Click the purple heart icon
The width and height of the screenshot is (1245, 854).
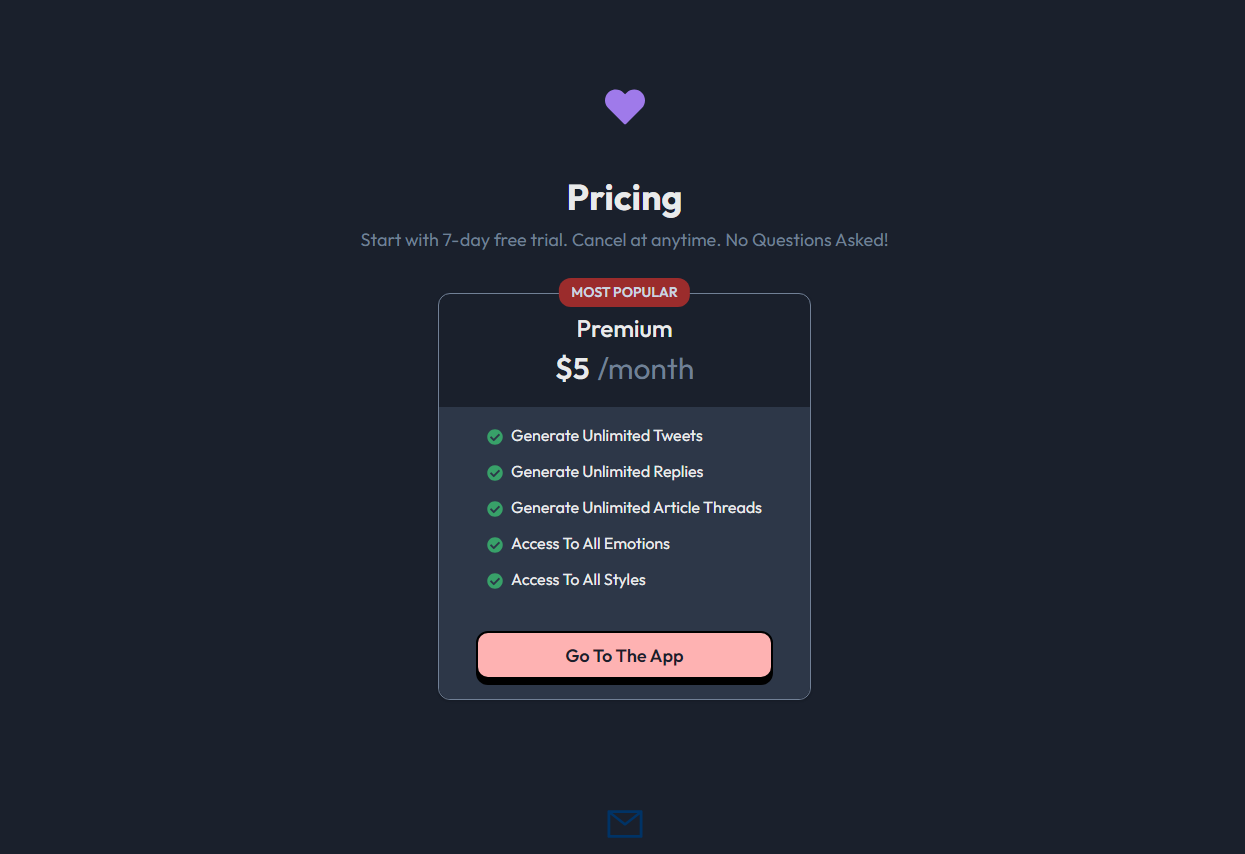coord(624,106)
